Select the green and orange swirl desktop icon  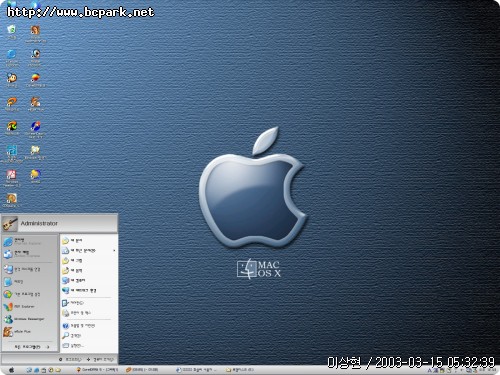click(12, 128)
